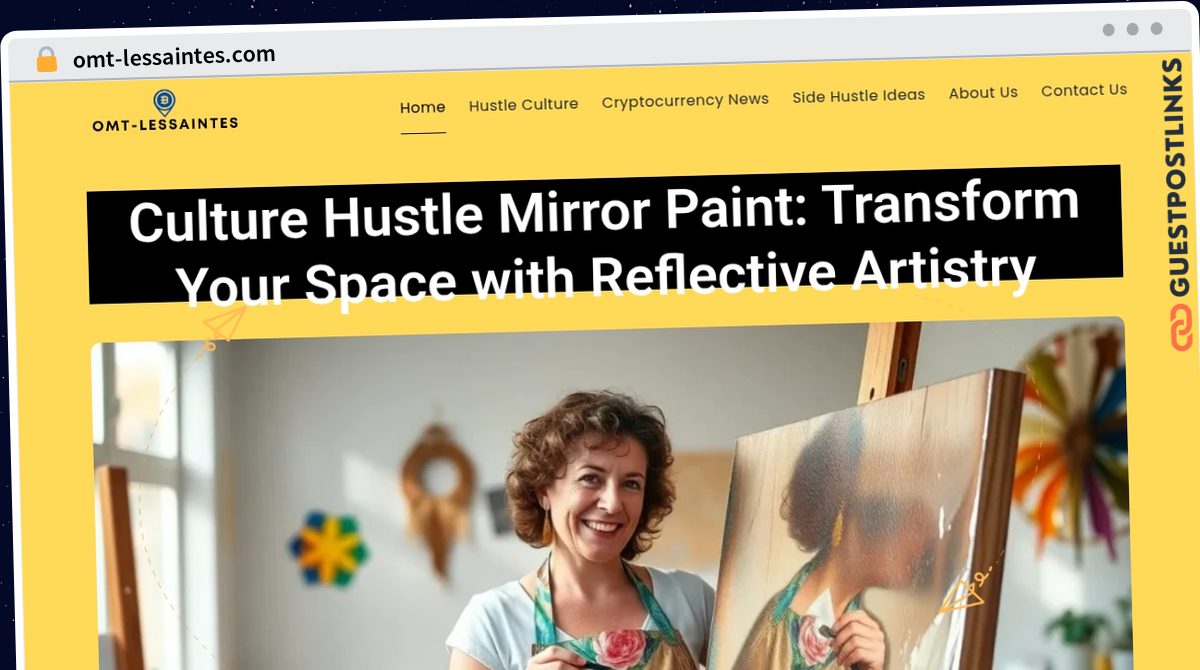The image size is (1200, 670).
Task: Click the last gray window dot
Action: [x=1156, y=29]
